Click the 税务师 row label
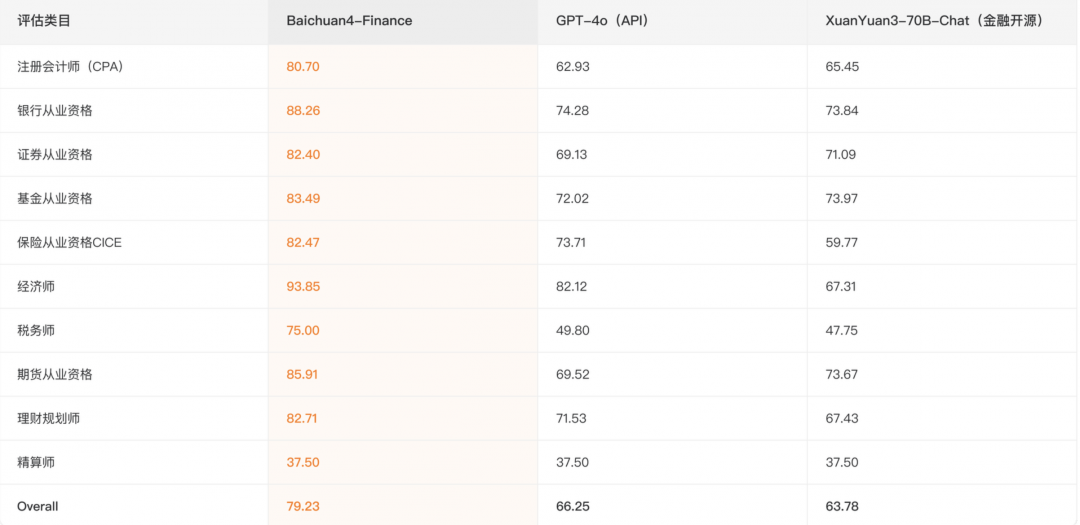This screenshot has height=525, width=1080. click(36, 330)
